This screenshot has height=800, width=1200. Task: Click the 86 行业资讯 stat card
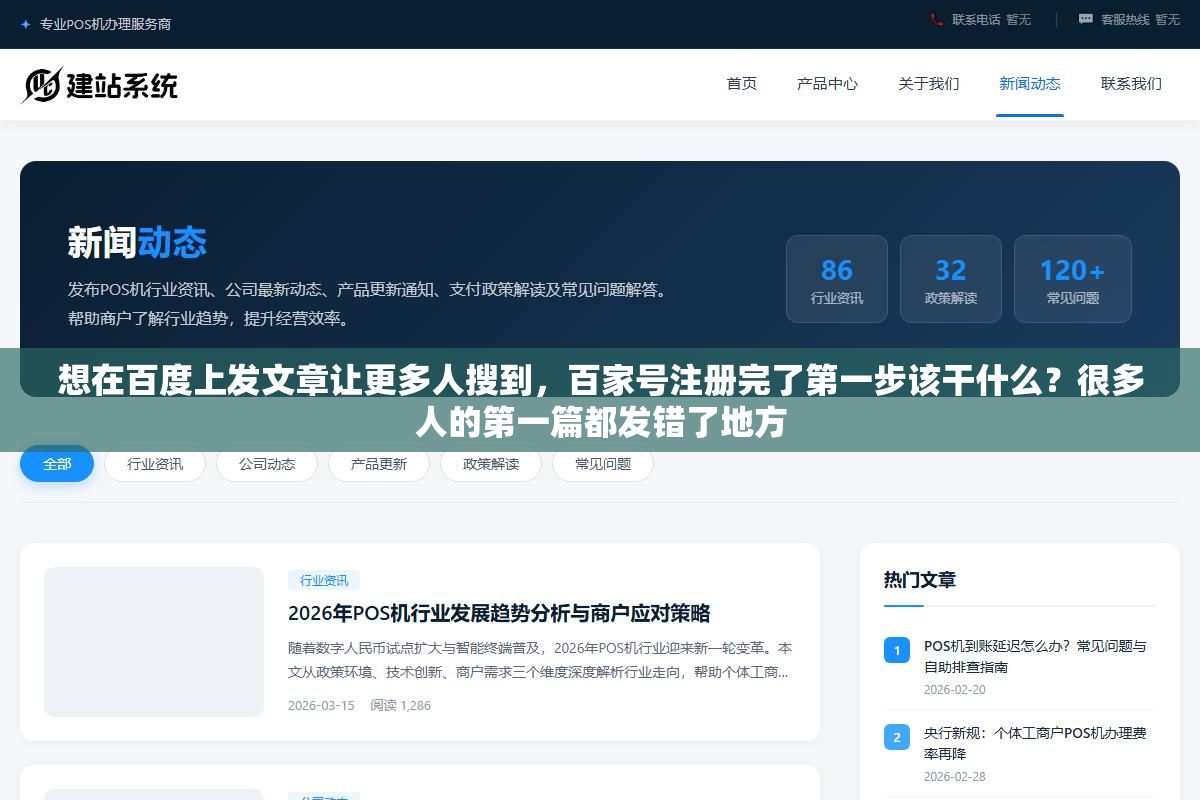point(837,279)
